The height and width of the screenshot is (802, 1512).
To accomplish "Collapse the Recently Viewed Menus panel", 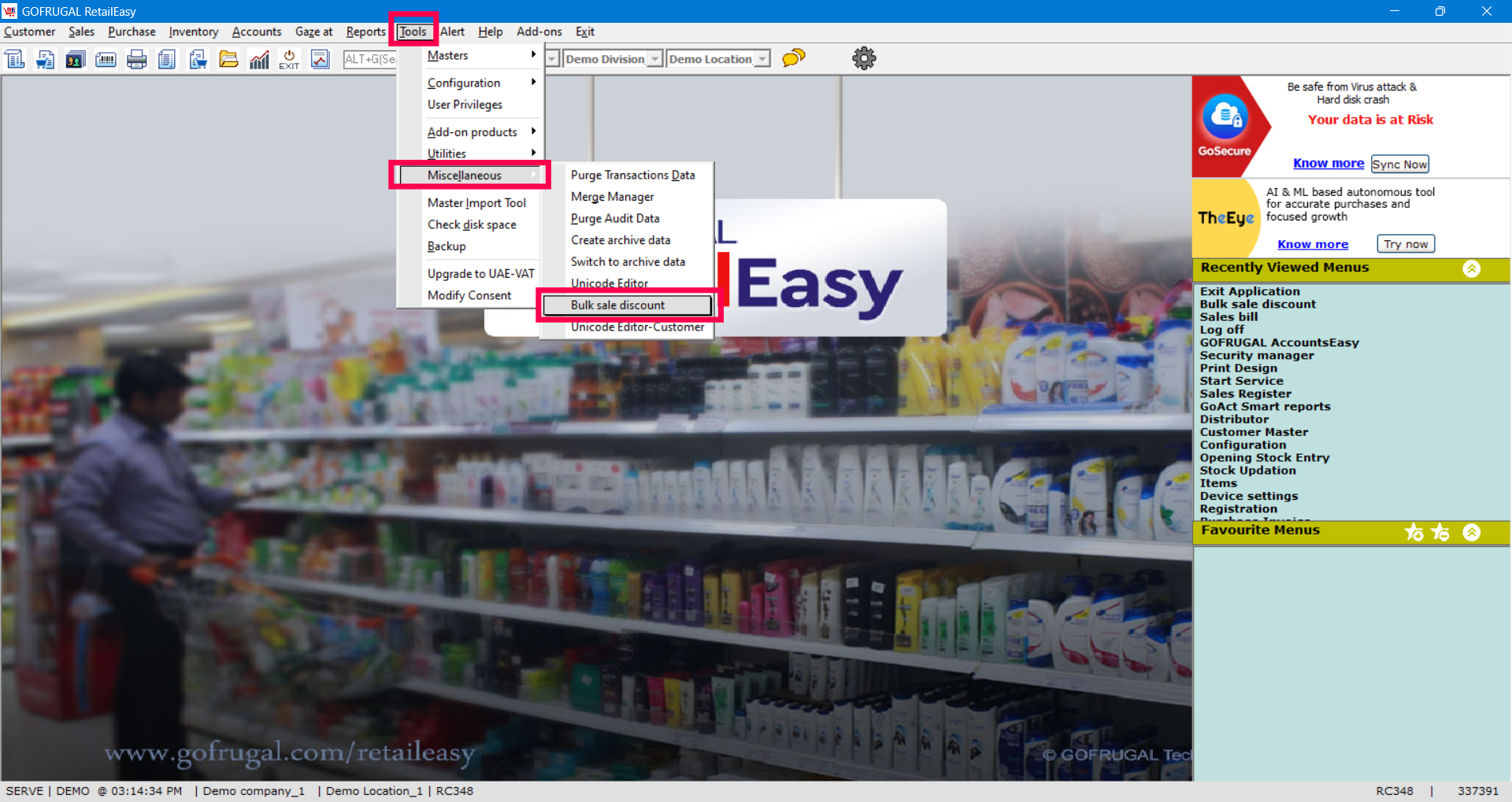I will tap(1471, 268).
